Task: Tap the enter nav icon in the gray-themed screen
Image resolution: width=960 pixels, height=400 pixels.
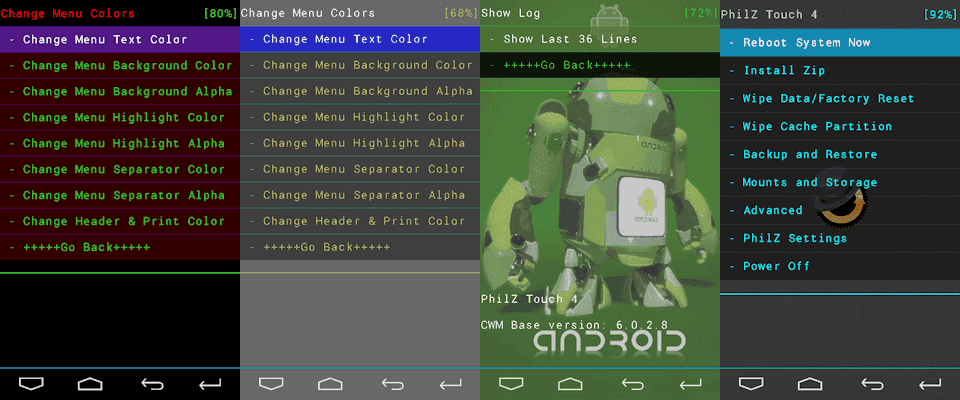Action: pyautogui.click(x=450, y=384)
